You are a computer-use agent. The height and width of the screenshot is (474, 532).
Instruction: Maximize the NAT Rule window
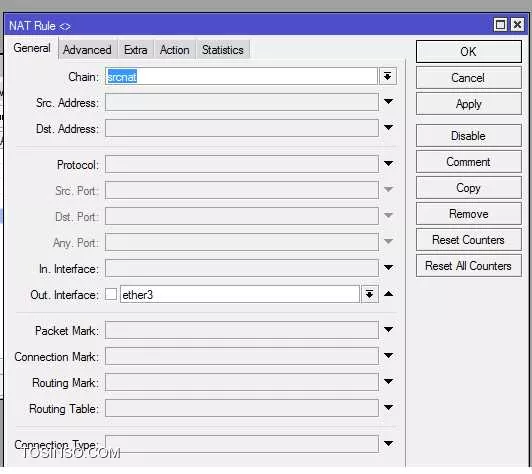point(500,25)
